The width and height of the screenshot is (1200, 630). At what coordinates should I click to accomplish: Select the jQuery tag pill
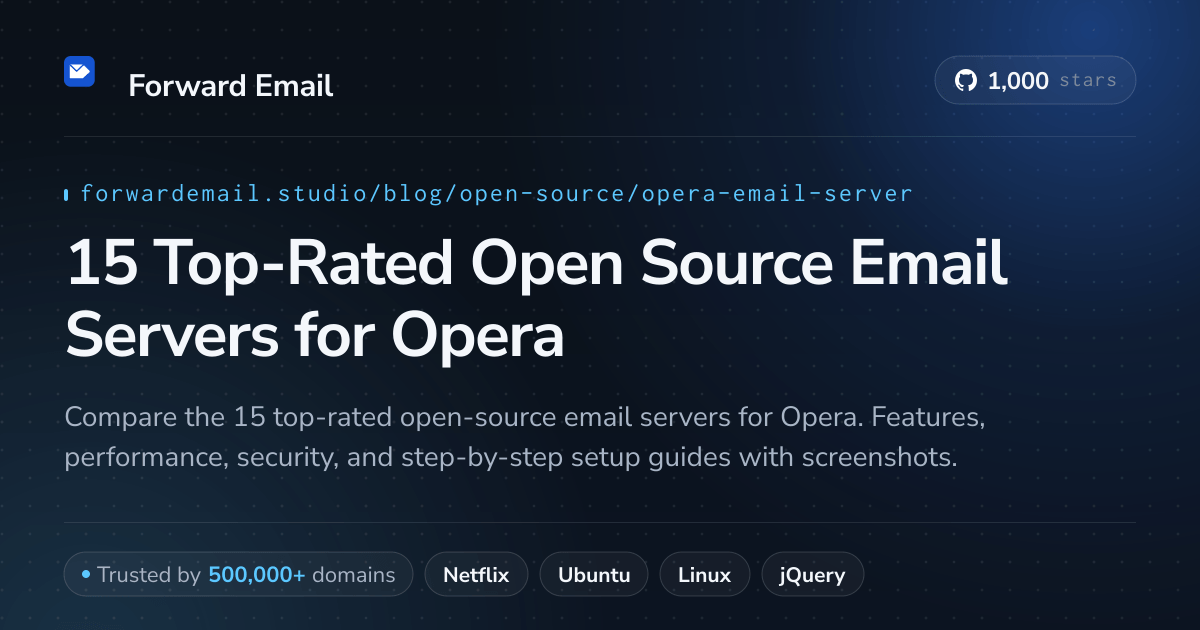coord(813,575)
